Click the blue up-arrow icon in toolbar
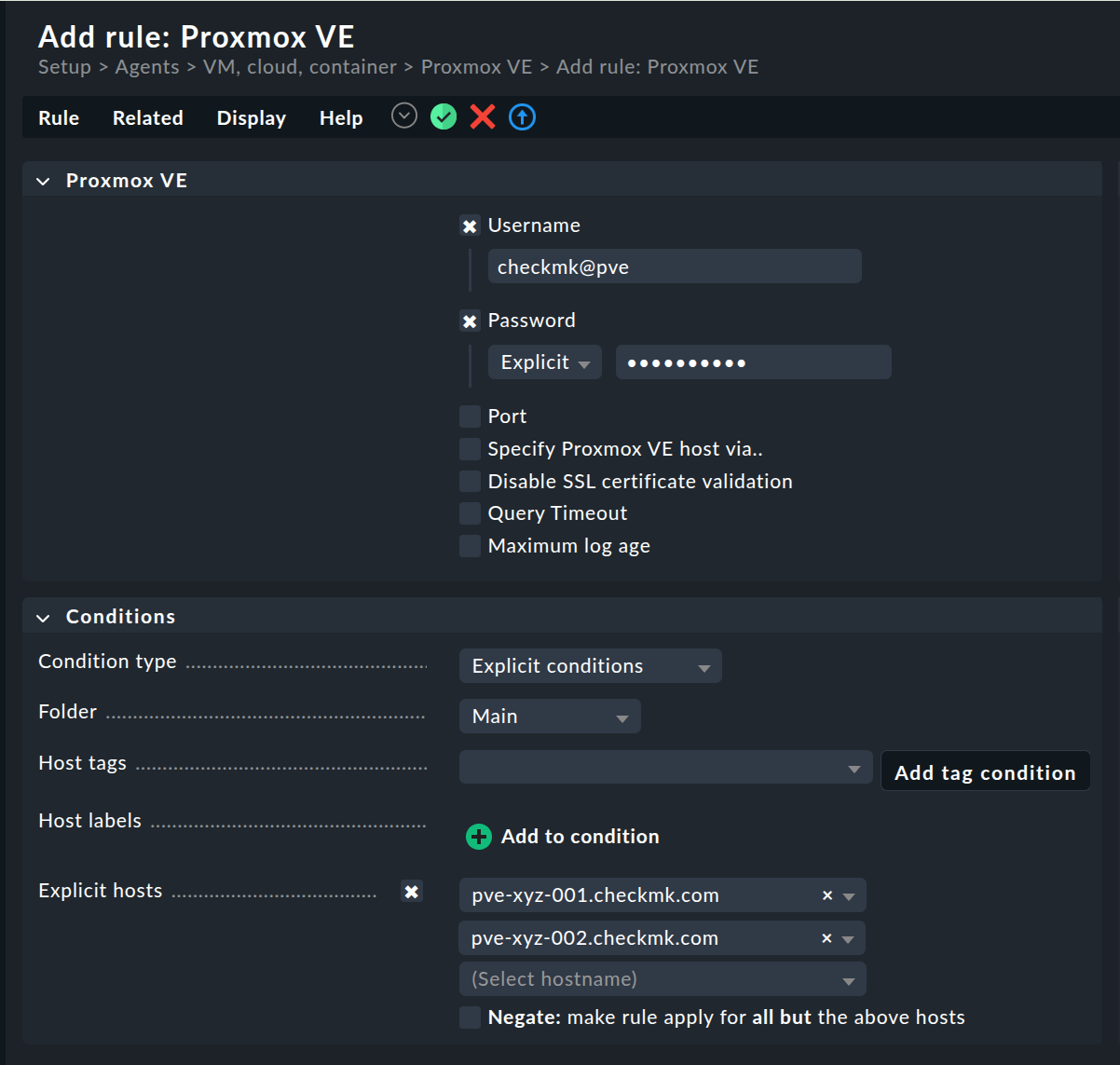The image size is (1120, 1065). 522,117
